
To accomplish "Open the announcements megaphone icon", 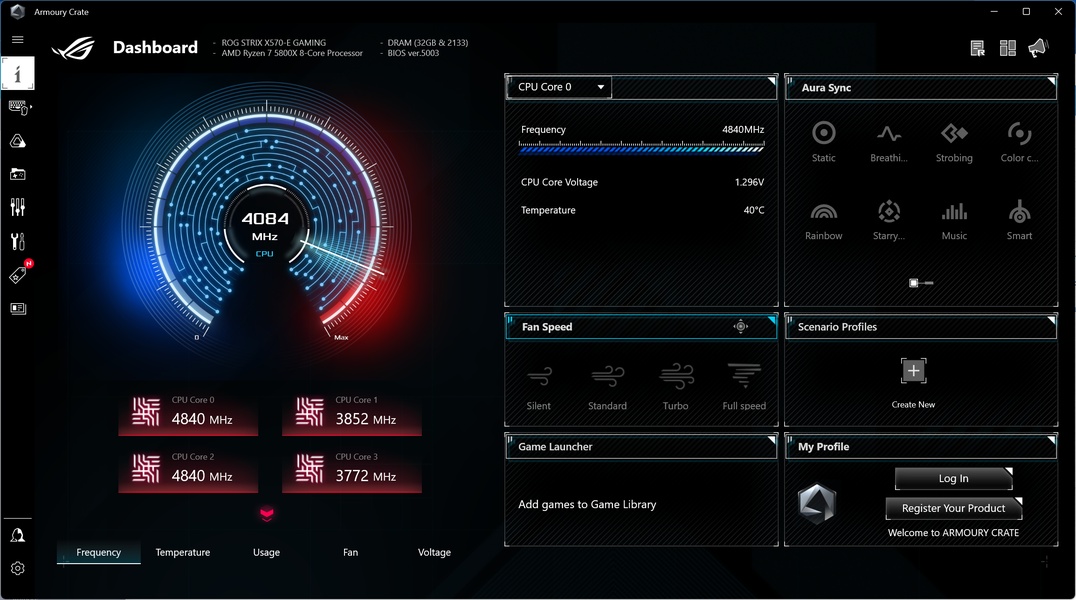I will point(1038,48).
